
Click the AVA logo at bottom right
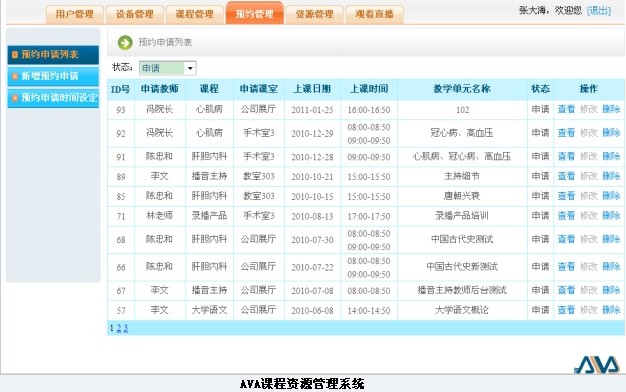[x=596, y=364]
